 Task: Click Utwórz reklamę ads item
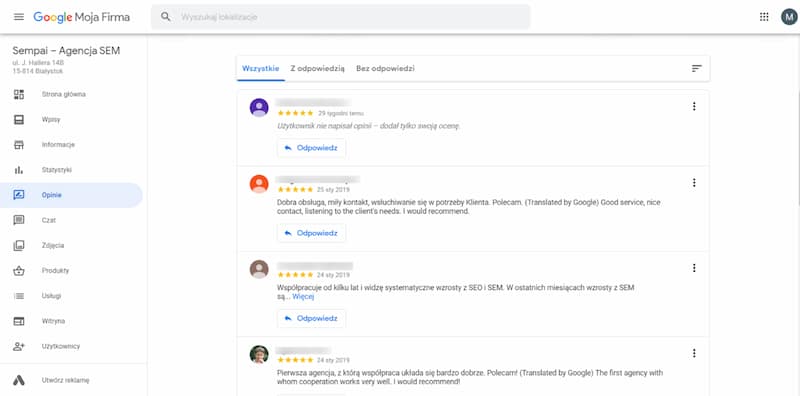tap(71, 380)
